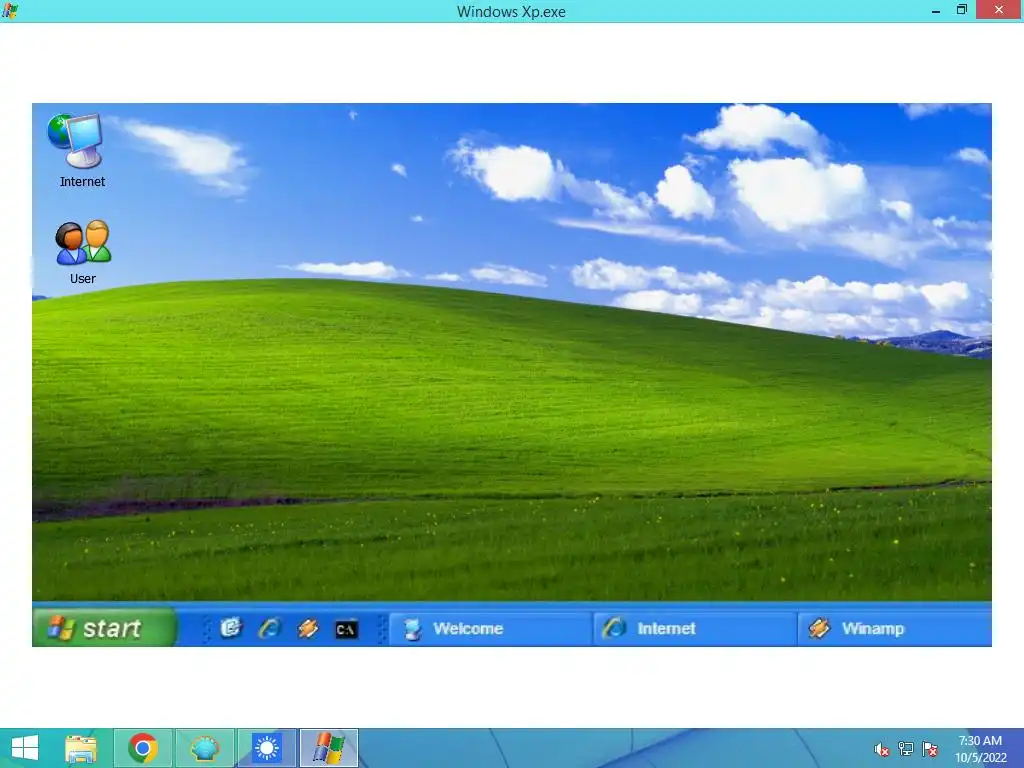Open the User desktop icon
Screen dimensions: 1024x768
(83, 253)
